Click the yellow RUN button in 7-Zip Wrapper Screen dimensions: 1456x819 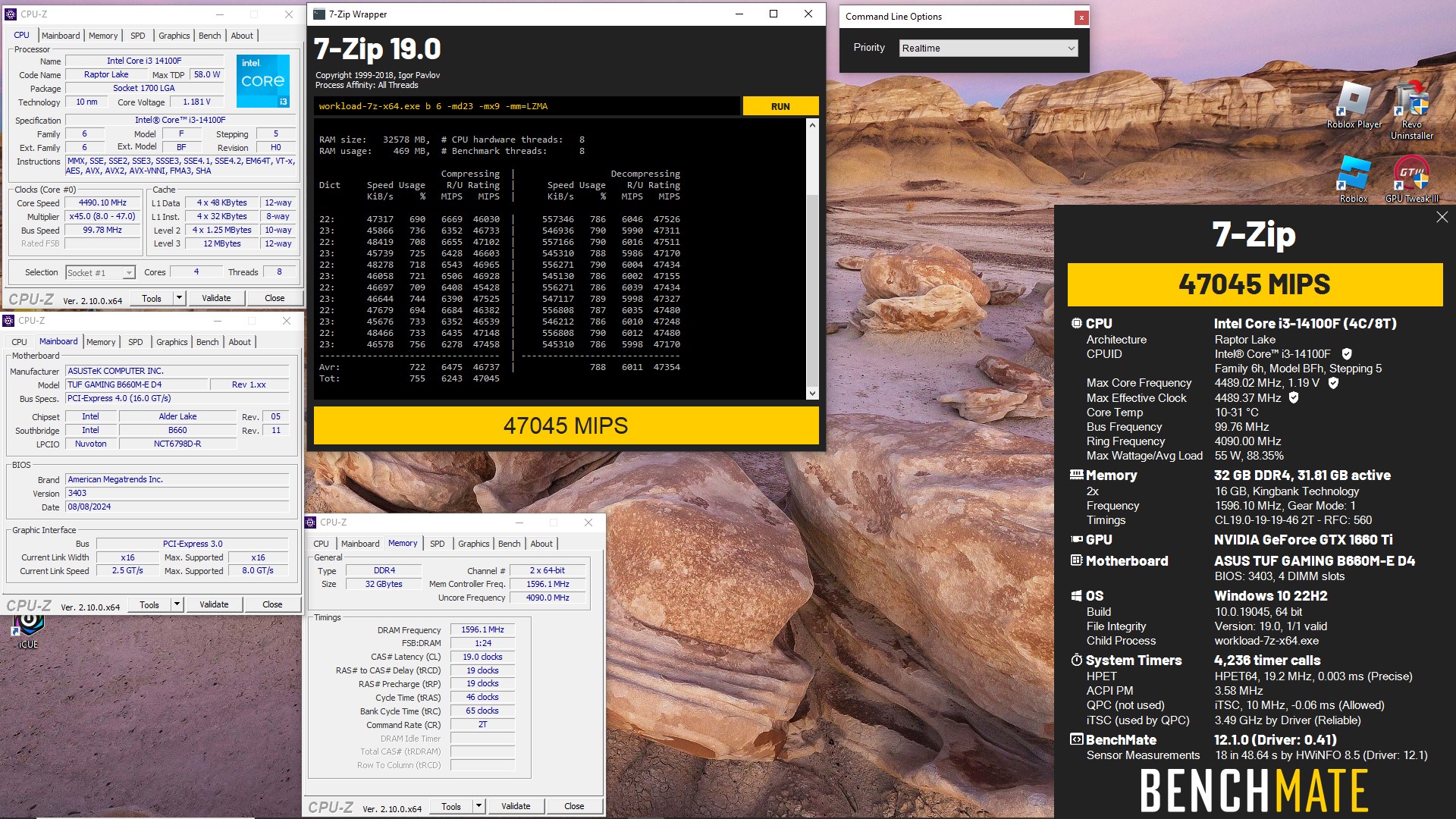pos(780,106)
